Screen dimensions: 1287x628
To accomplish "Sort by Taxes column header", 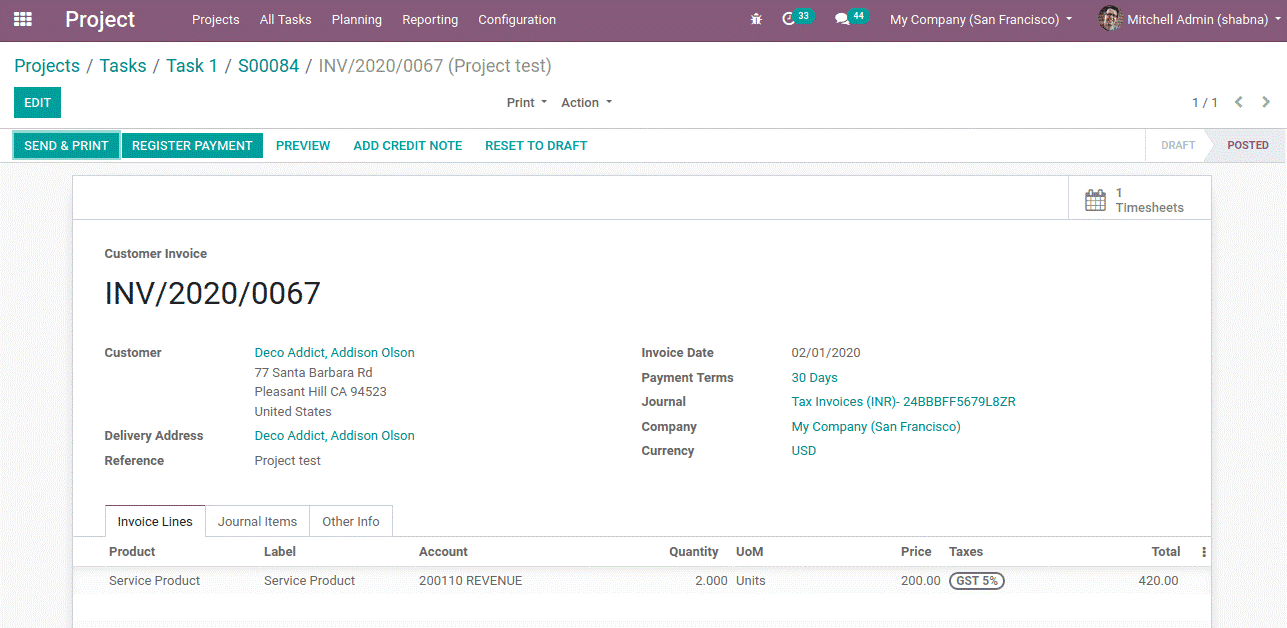I will coord(965,551).
